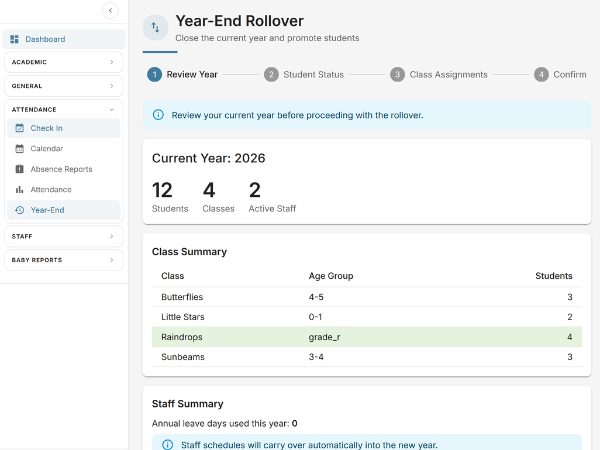The height and width of the screenshot is (450, 600).
Task: Click the Age Group column header
Action: 331,276
